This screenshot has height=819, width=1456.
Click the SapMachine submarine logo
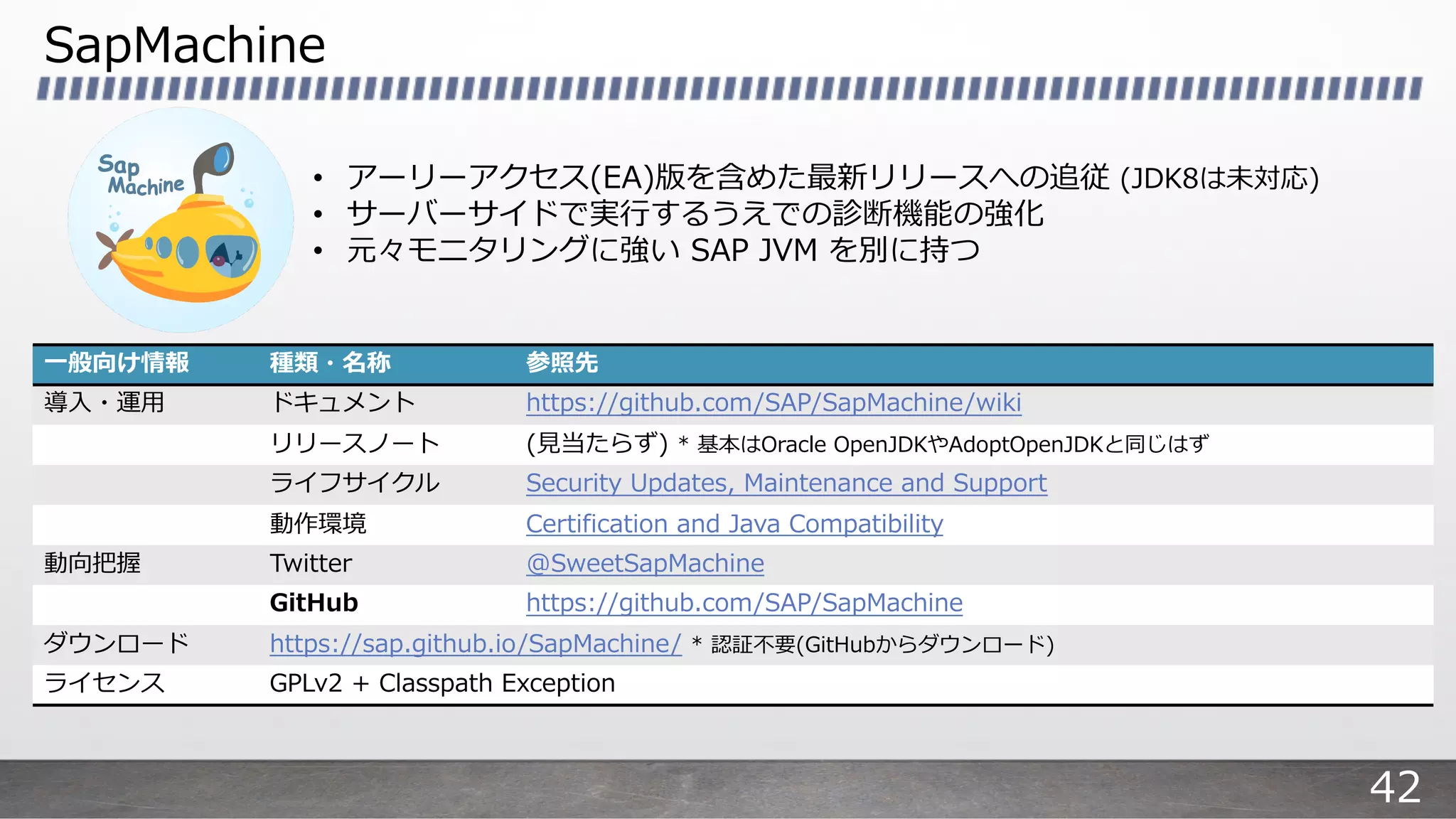(x=181, y=220)
